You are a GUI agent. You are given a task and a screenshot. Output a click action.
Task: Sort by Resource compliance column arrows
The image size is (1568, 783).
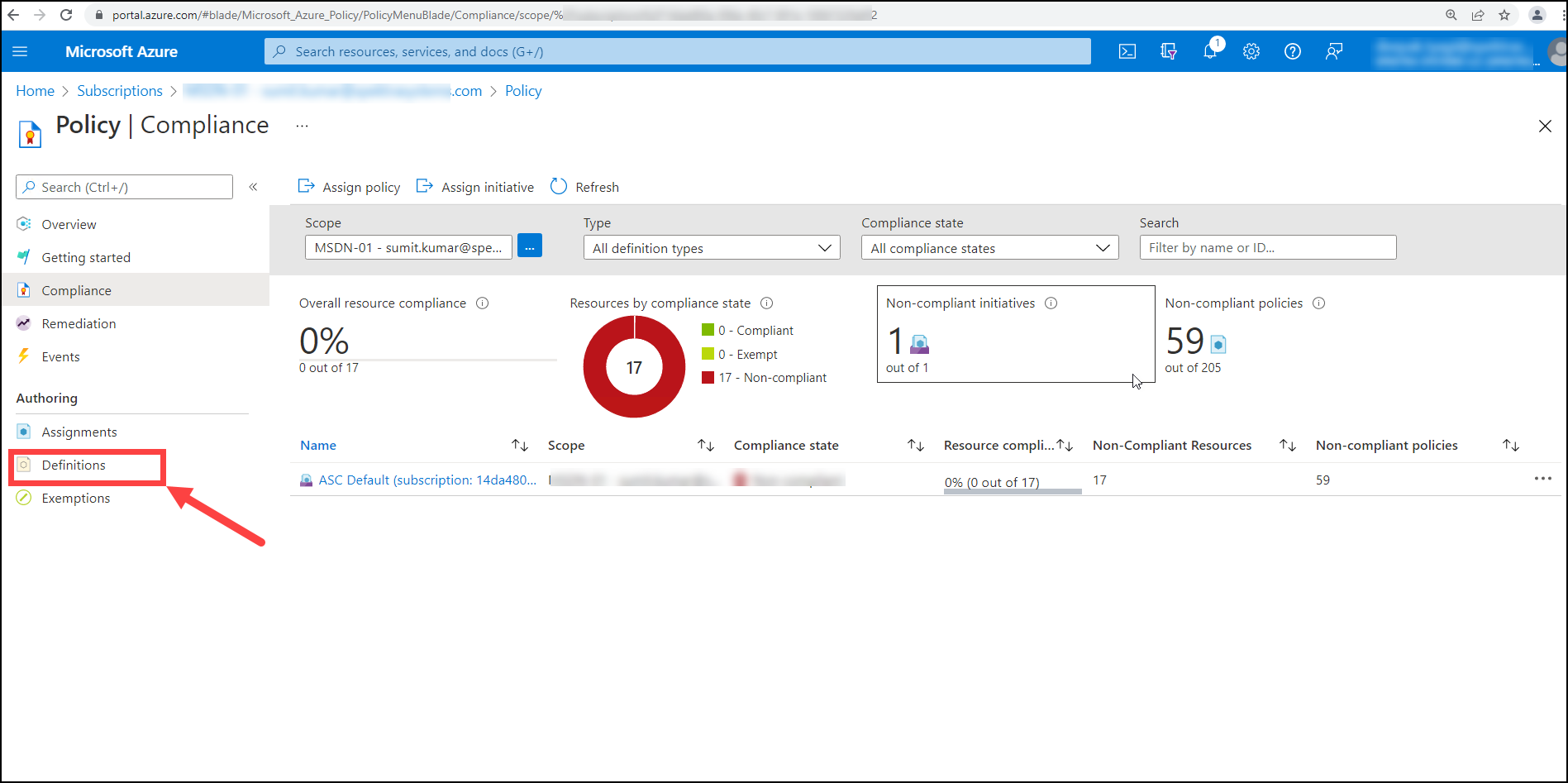click(1065, 446)
